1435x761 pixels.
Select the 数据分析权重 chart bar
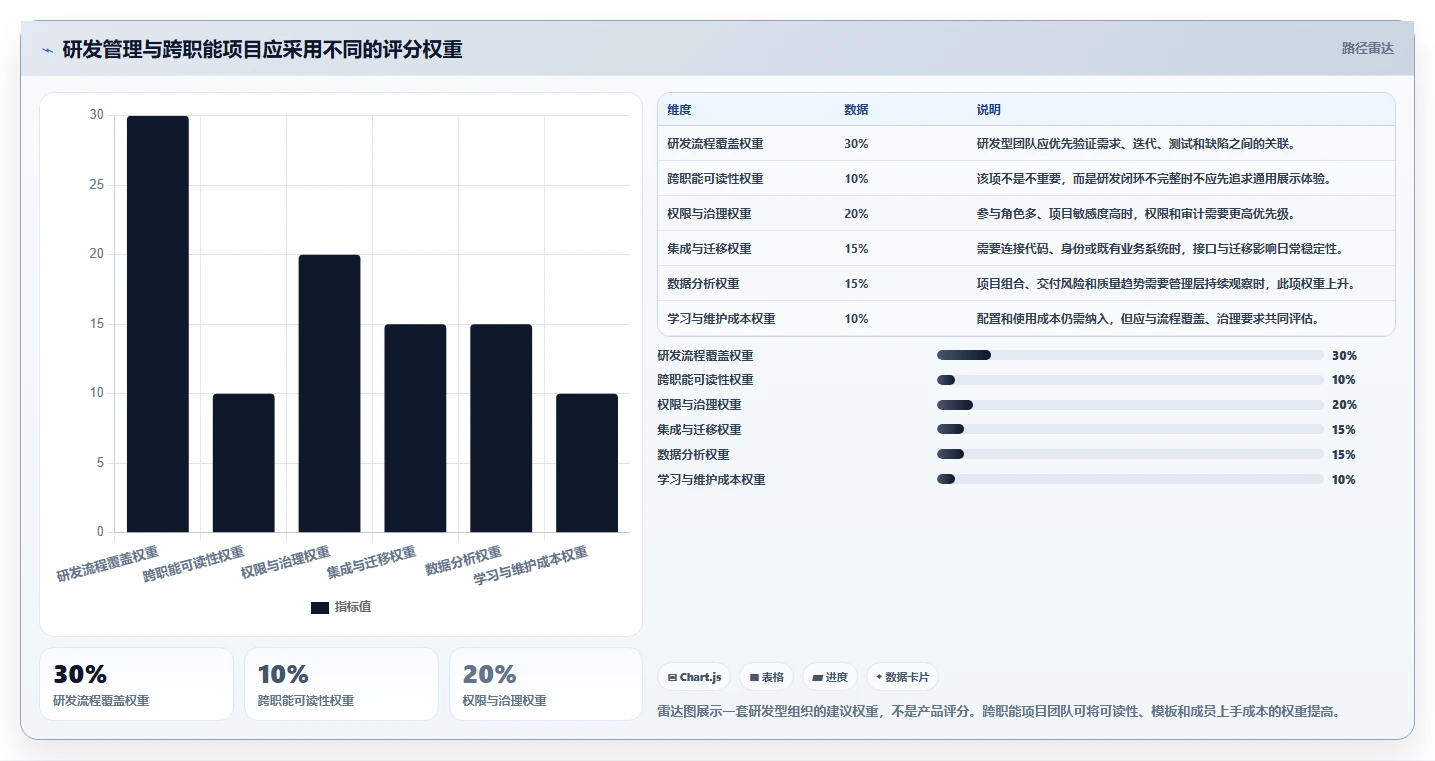[502, 428]
